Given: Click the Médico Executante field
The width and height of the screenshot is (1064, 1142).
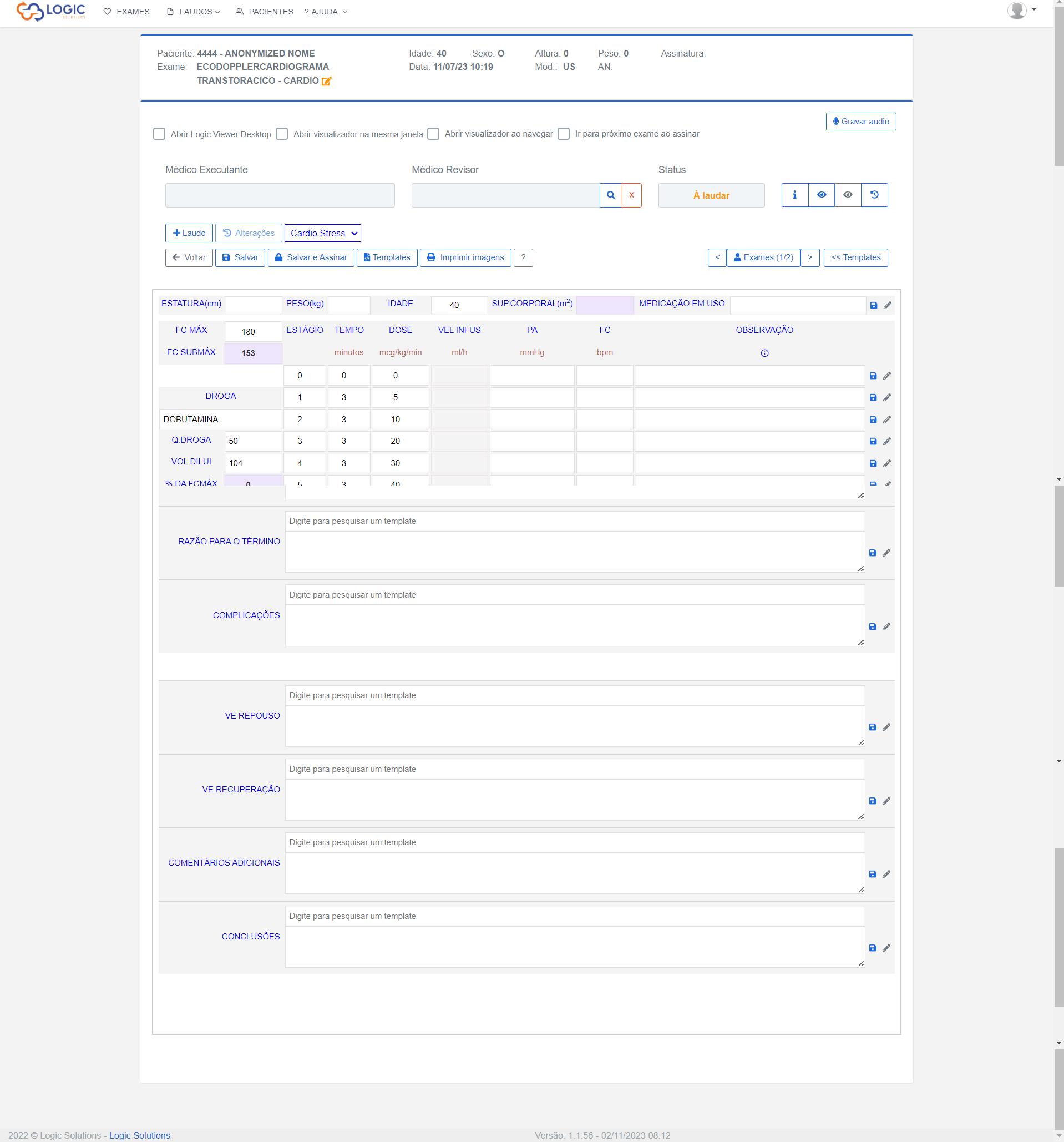Looking at the screenshot, I should pyautogui.click(x=280, y=195).
